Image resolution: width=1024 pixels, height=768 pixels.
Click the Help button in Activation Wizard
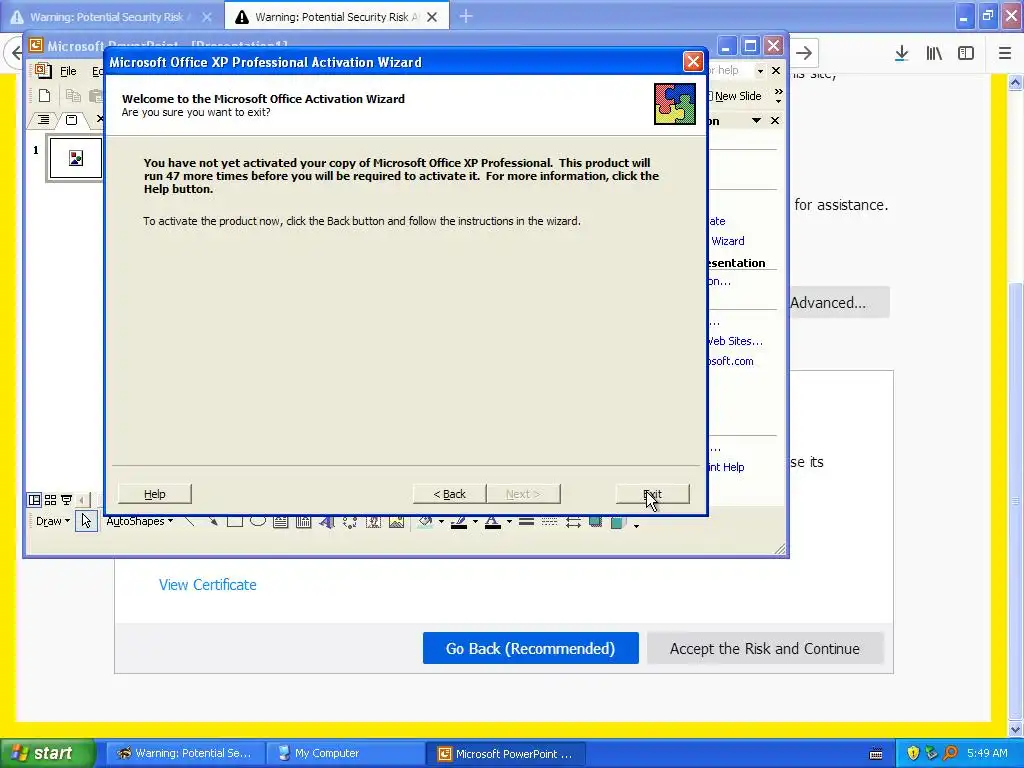[x=155, y=494]
